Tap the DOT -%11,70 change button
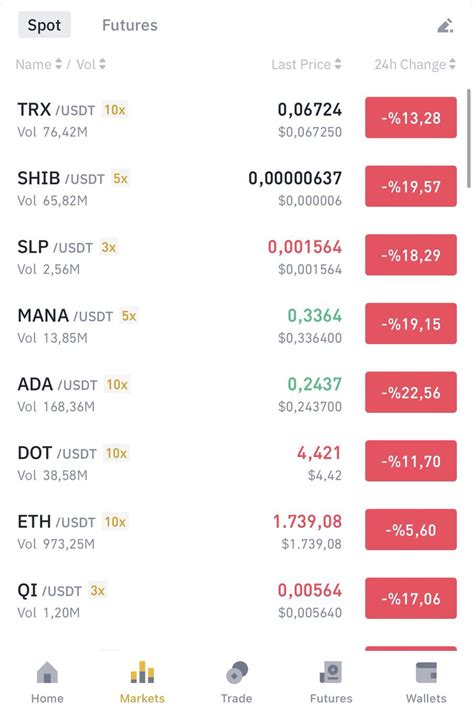Screen dimensions: 474x707 (411, 461)
